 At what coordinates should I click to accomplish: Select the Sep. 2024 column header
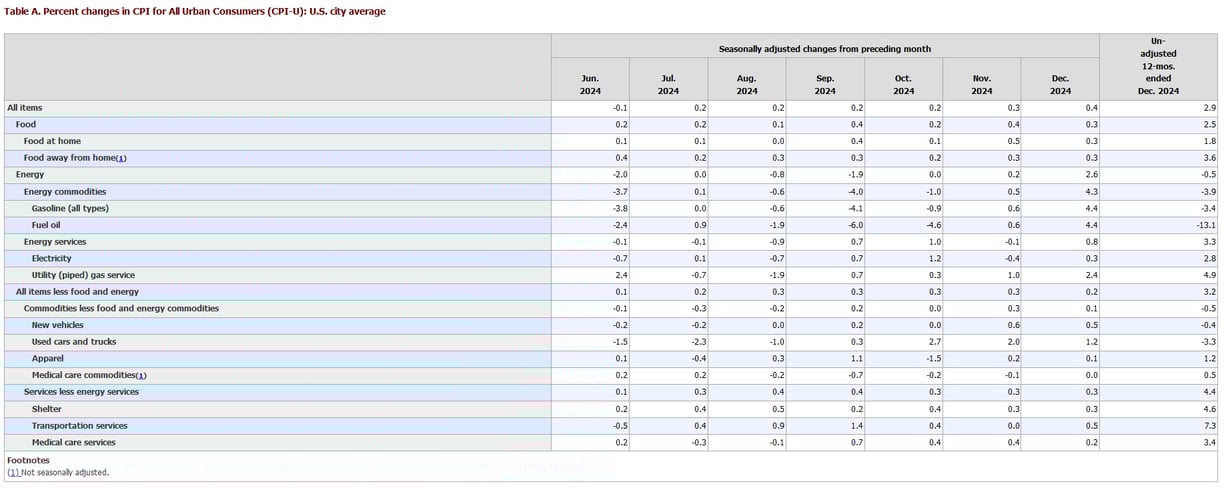(x=825, y=84)
